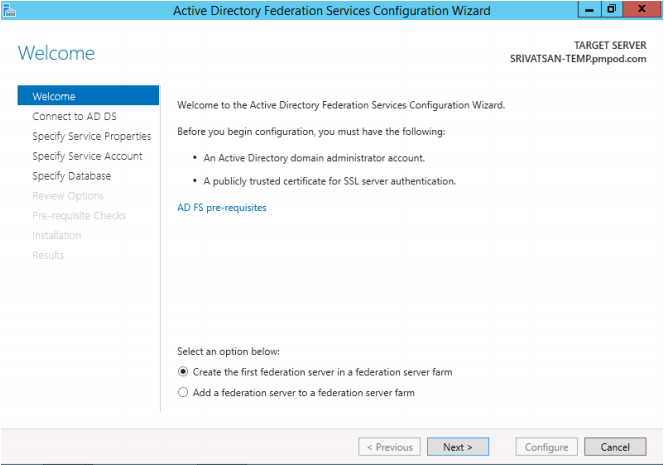Select the Results step
664x465 pixels.
pos(48,255)
